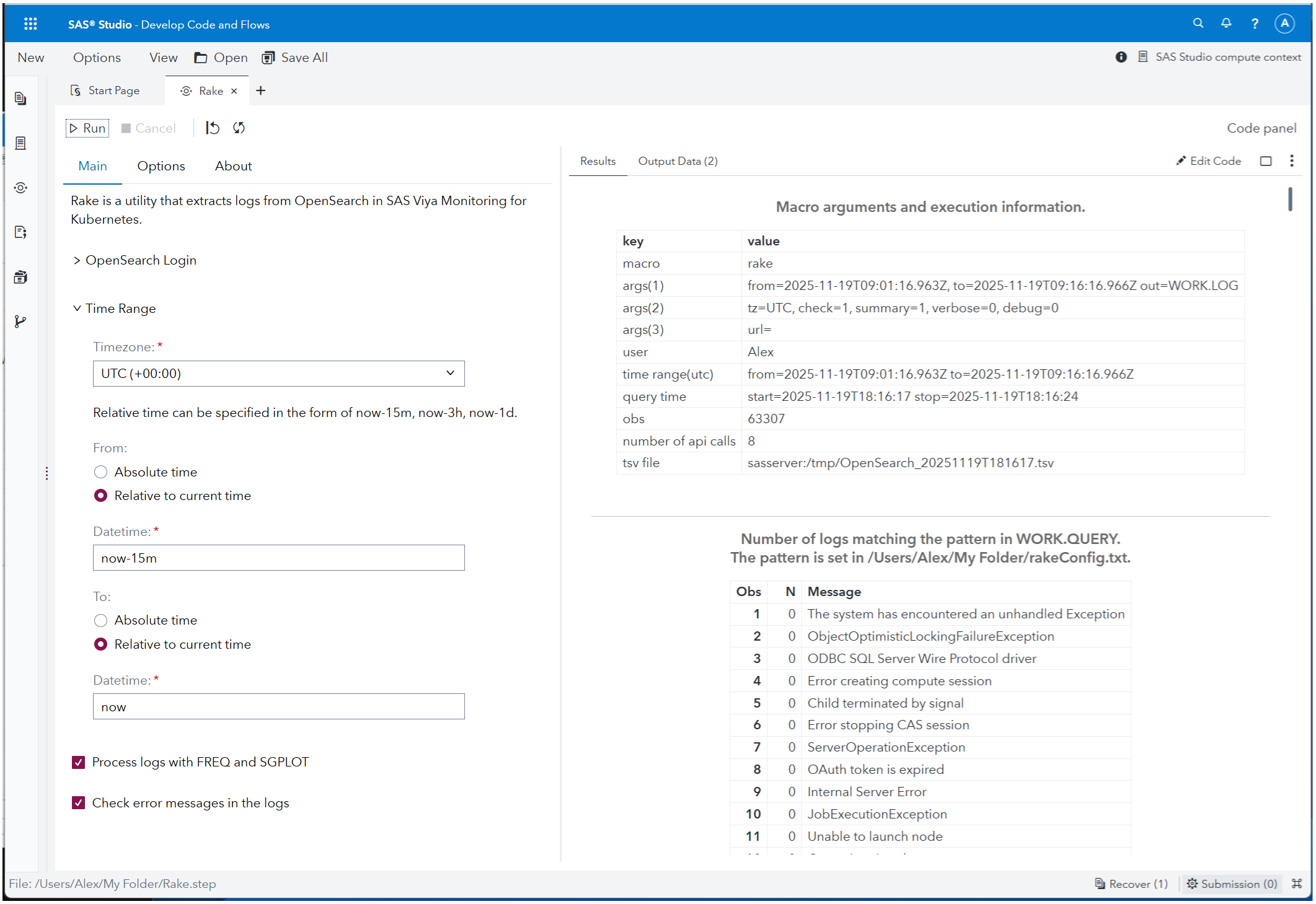The image size is (1316, 904).
Task: Maximize the results pane icon
Action: (x=1266, y=161)
